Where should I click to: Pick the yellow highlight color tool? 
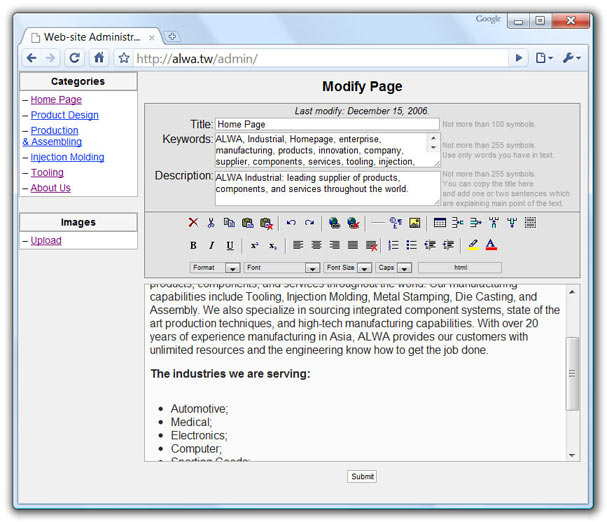tap(473, 245)
